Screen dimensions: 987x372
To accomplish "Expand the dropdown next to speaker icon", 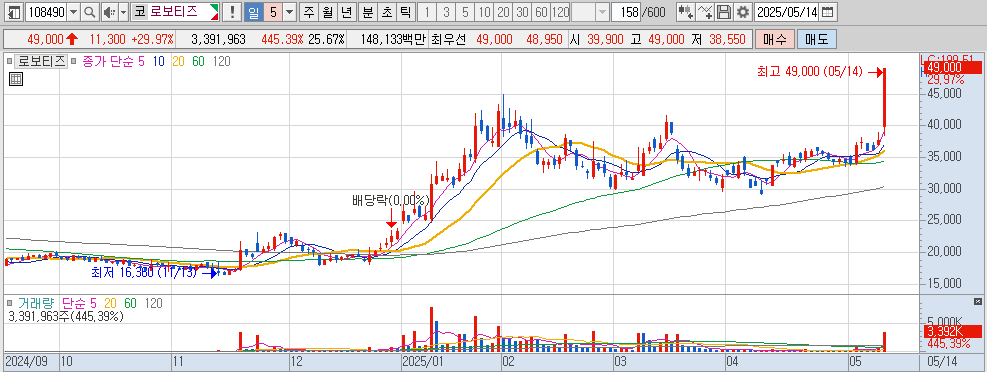I will [123, 11].
